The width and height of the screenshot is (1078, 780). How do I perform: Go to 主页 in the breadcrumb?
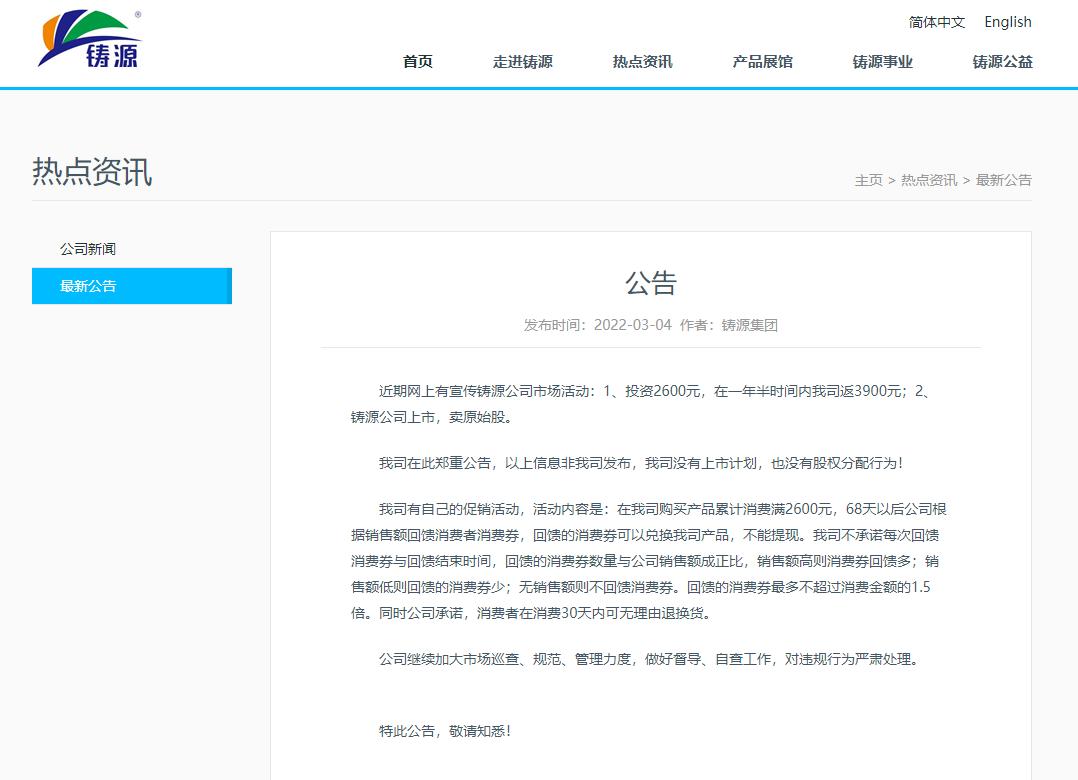click(x=868, y=180)
